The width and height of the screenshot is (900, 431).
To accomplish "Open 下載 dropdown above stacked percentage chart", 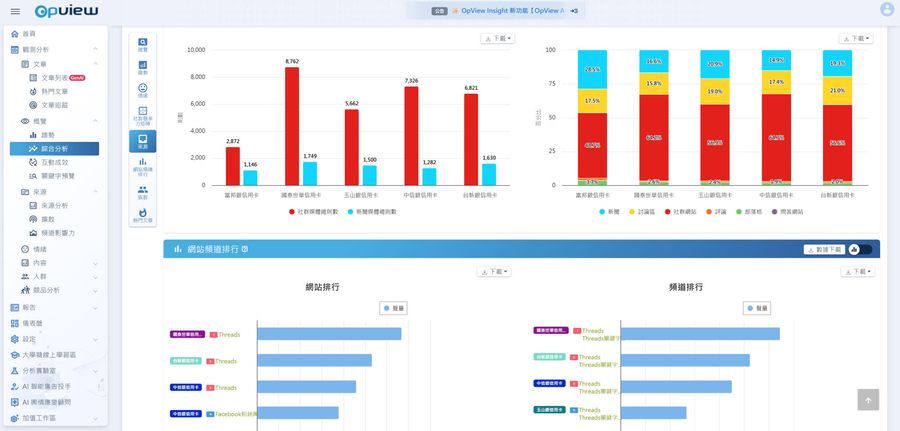I will coord(856,38).
